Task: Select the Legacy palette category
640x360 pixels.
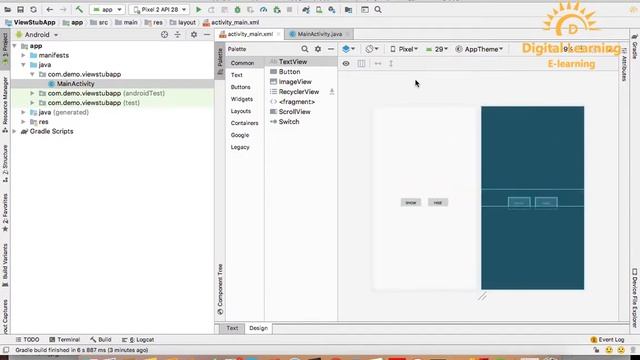Action: pyautogui.click(x=240, y=147)
